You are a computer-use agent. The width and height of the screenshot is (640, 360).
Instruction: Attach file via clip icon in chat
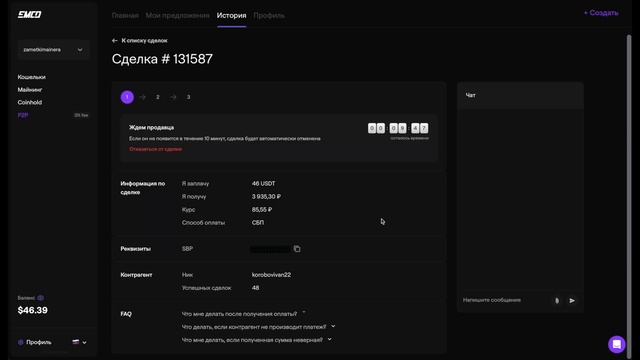click(x=557, y=300)
